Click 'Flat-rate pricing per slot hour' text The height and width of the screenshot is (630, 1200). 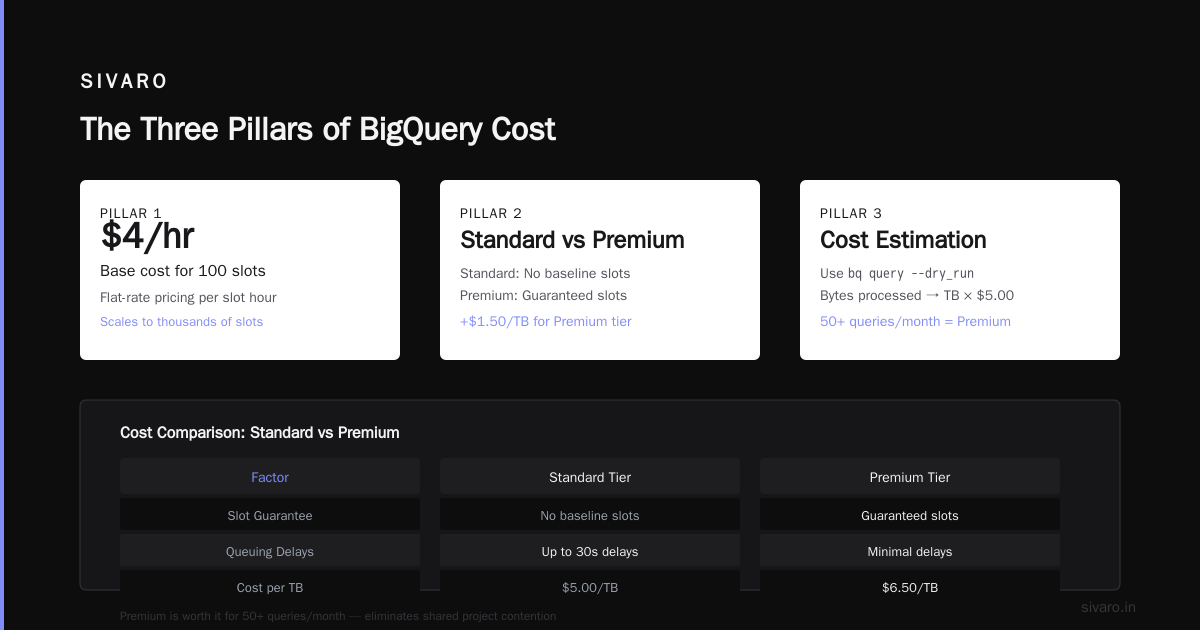[188, 297]
